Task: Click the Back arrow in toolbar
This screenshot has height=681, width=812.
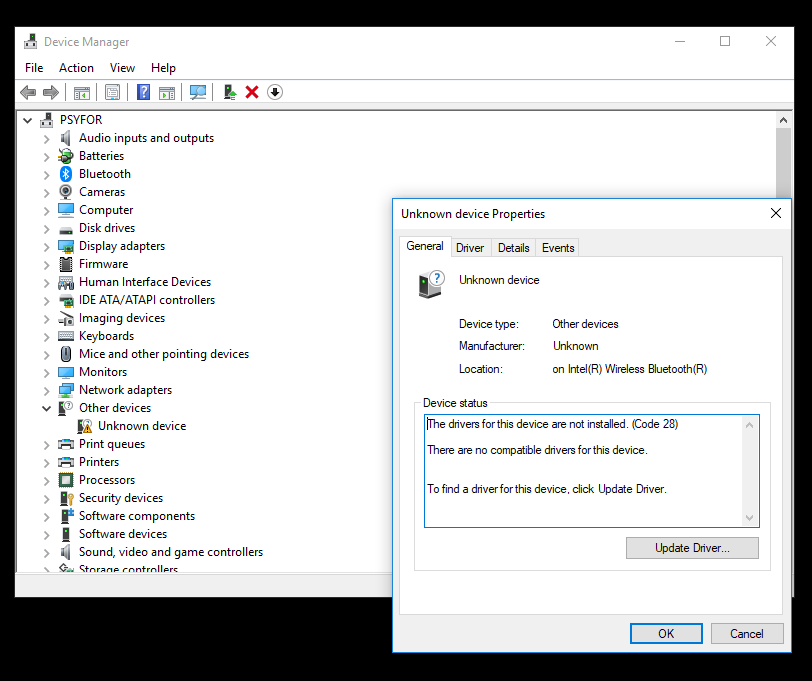Action: pos(28,92)
